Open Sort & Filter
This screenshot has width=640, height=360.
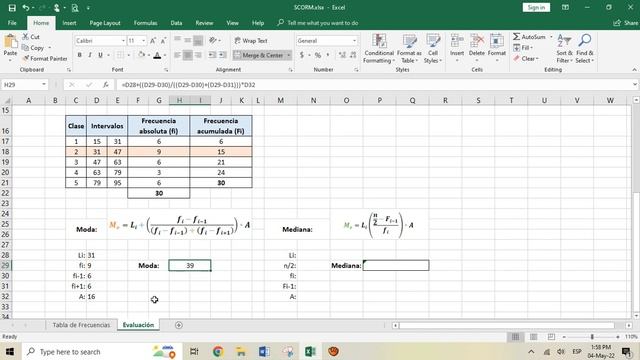click(564, 49)
